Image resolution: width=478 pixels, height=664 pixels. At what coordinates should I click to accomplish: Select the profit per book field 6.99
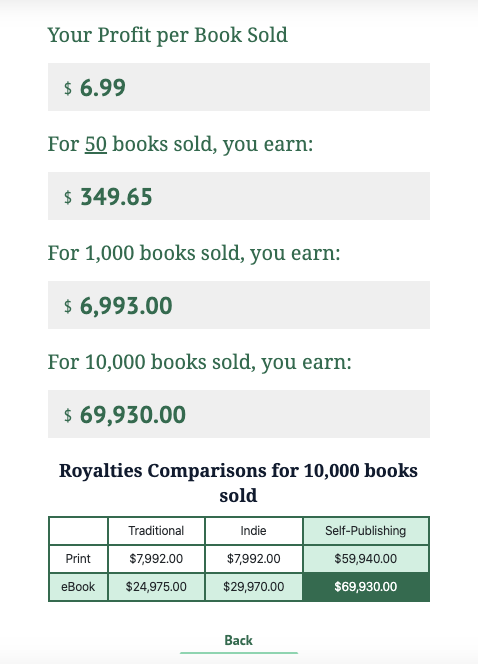click(239, 87)
